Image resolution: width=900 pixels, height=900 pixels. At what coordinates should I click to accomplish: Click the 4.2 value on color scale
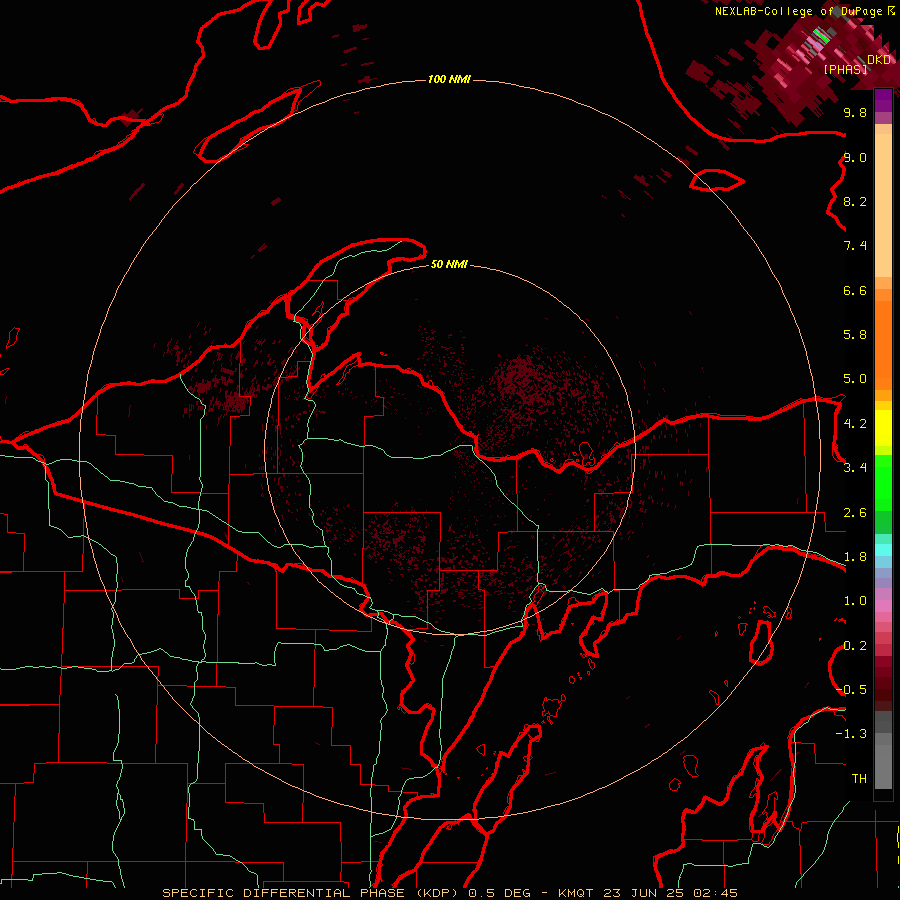tap(855, 424)
